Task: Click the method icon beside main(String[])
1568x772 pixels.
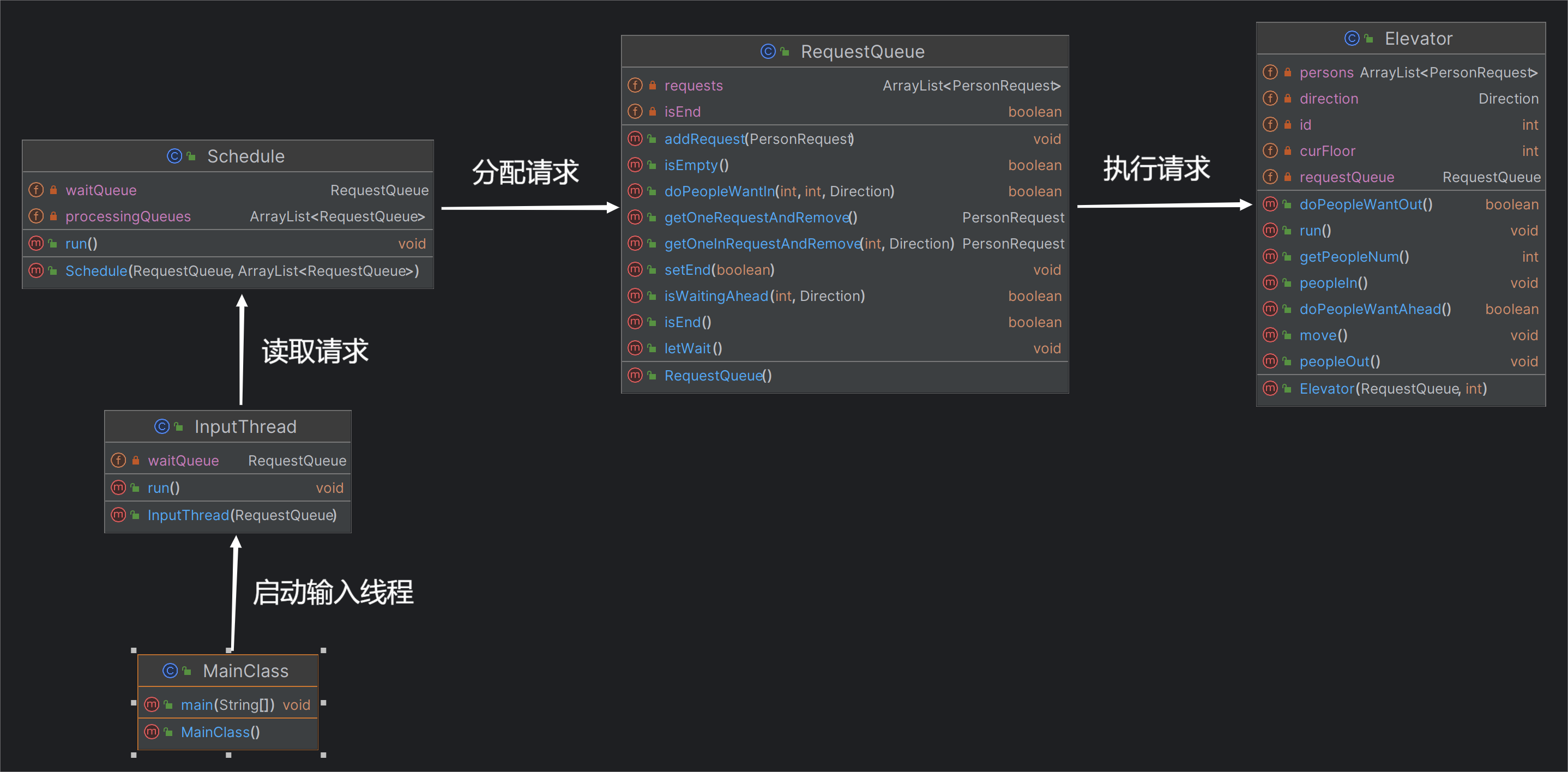Action: (x=152, y=704)
